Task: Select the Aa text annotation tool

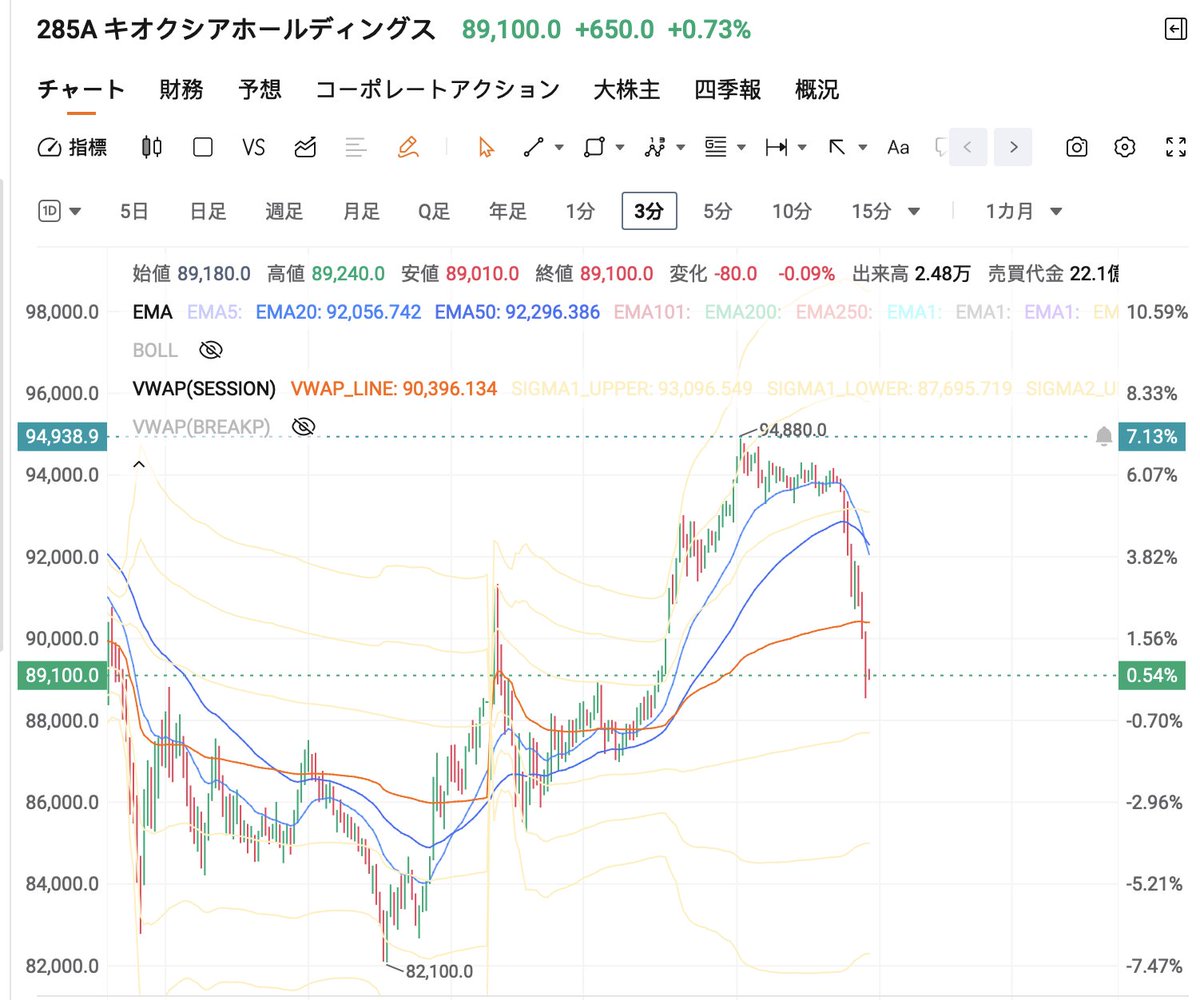Action: coord(898,148)
